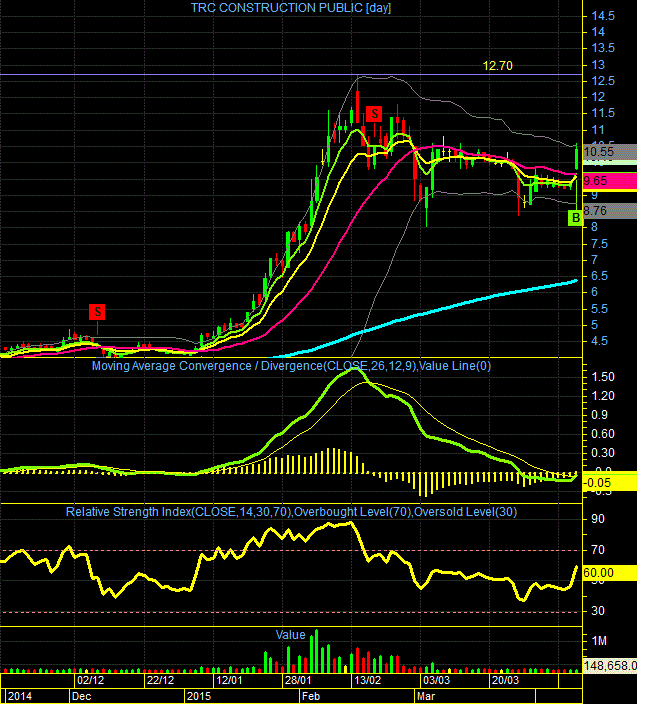This screenshot has height=704, width=647.
Task: Click the pink 9.65 moving average price tag
Action: tap(609, 181)
